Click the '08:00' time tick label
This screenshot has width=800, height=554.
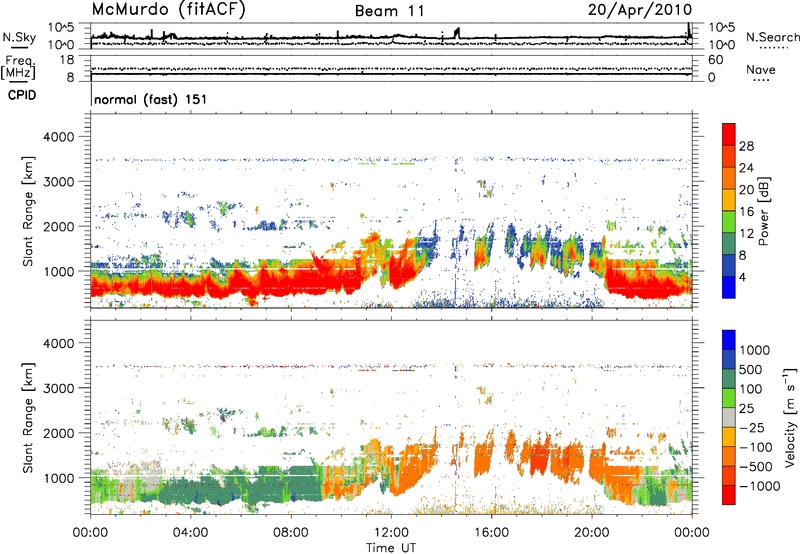click(291, 533)
